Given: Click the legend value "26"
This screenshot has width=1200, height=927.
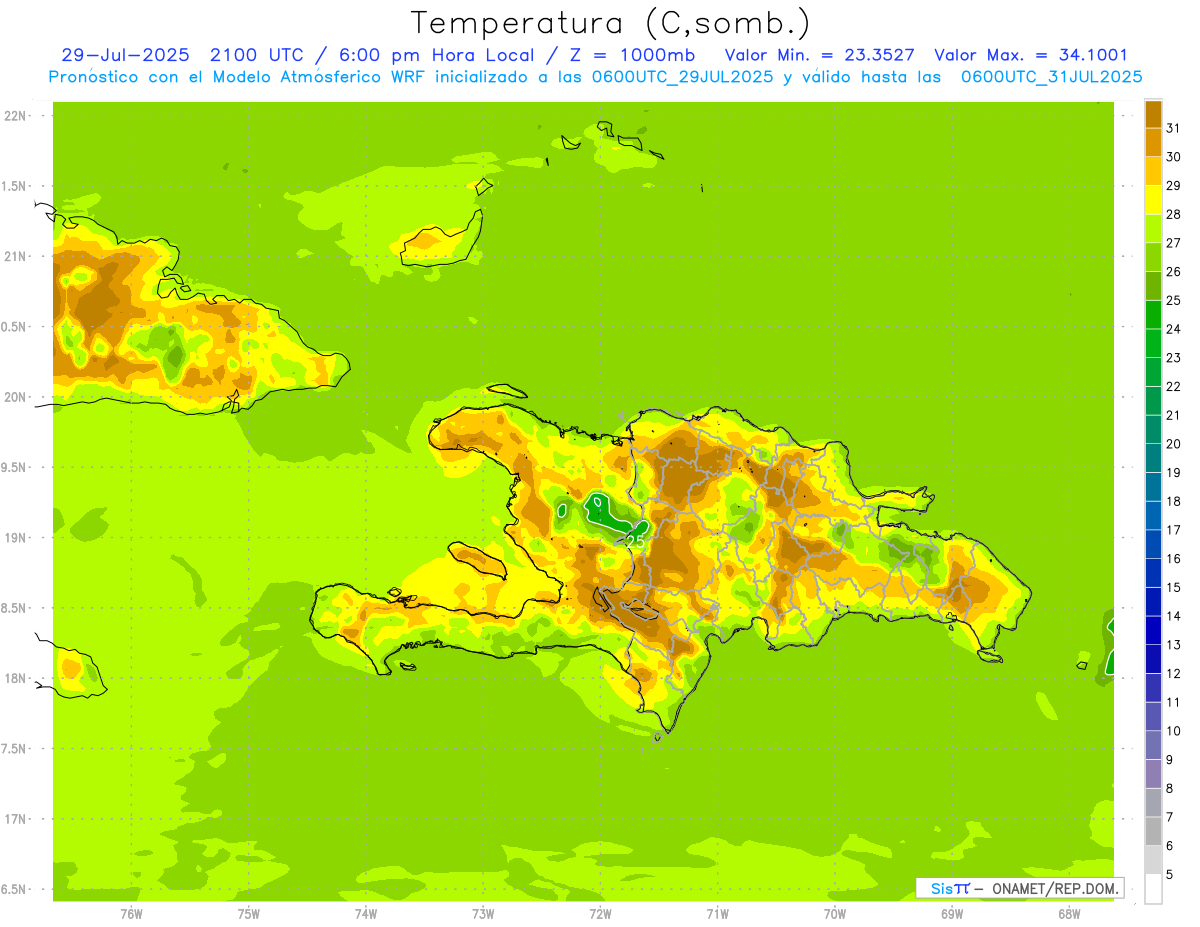Looking at the screenshot, I should click(1173, 272).
